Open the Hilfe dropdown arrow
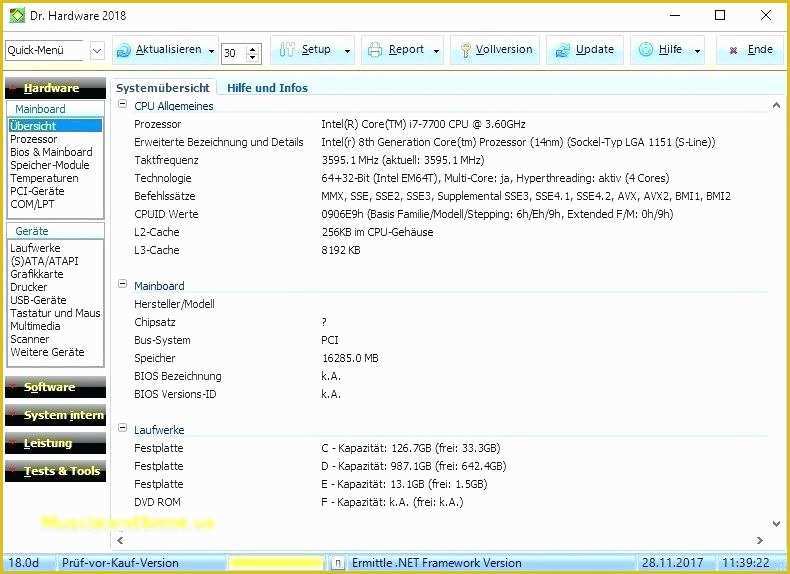790x574 pixels. click(x=697, y=51)
